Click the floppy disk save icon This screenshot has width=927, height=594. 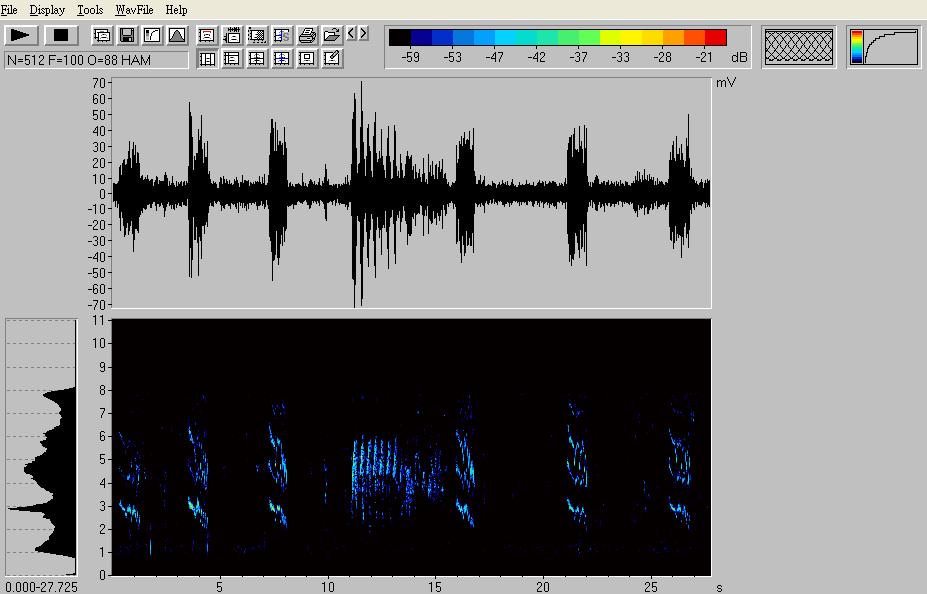point(127,35)
